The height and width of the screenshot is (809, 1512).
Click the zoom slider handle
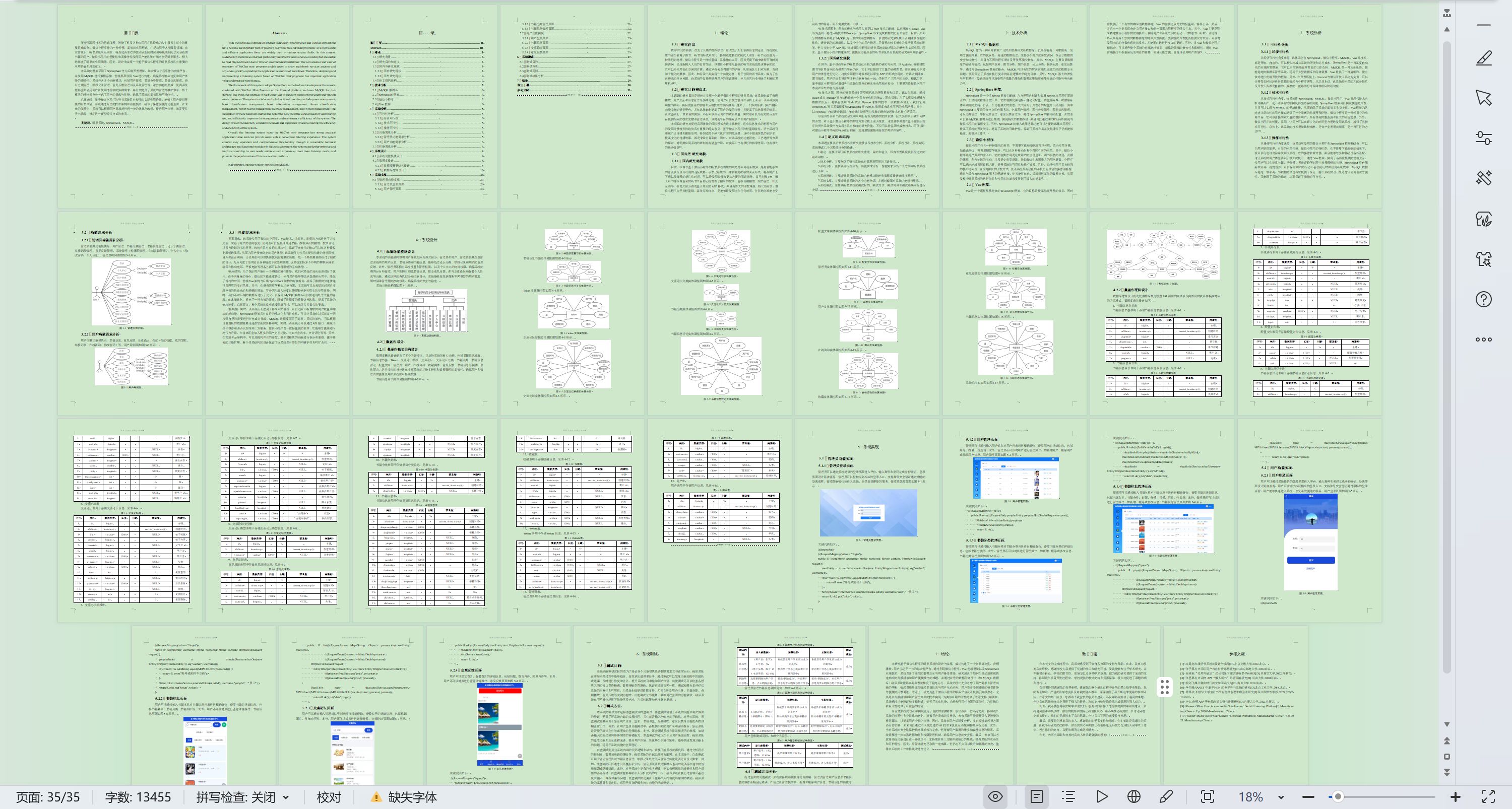1338,797
